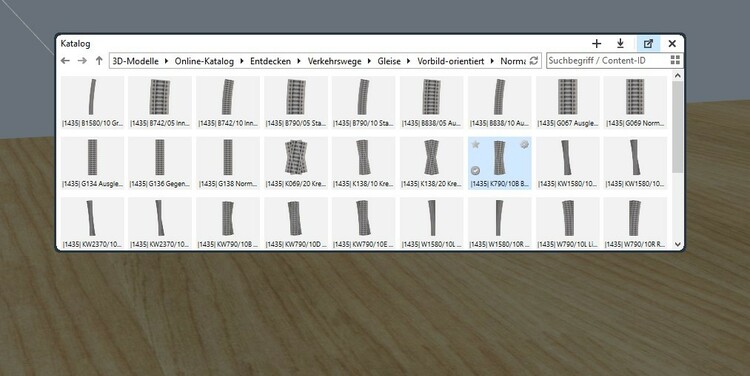
Task: Select the B790/05 Sta... track thumbnail
Action: 296,102
